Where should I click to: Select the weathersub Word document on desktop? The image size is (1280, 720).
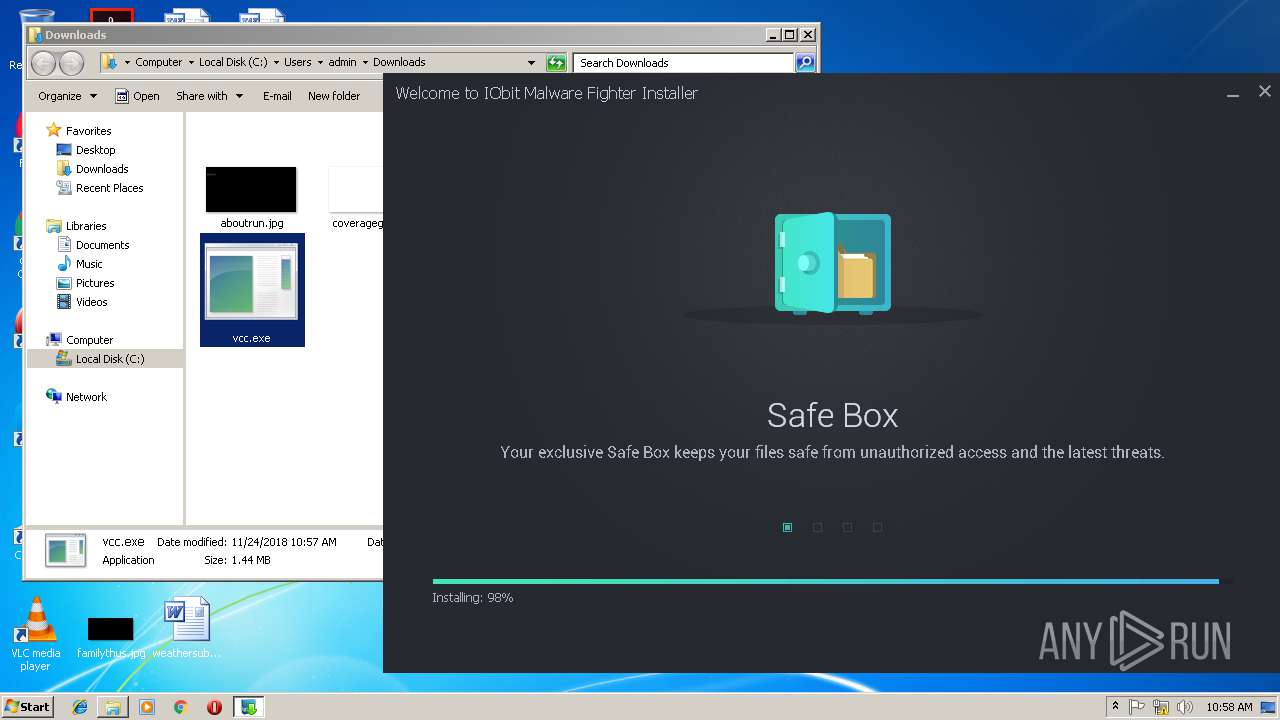tap(187, 628)
